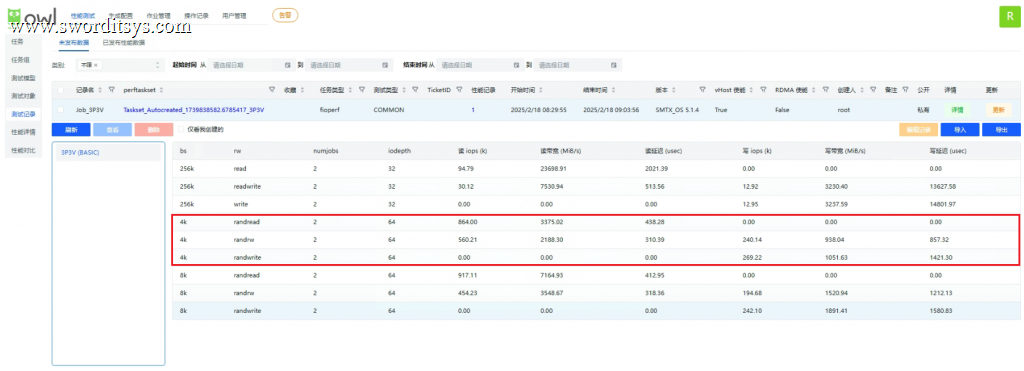This screenshot has width=1024, height=371.
Task: Open the 类别 category dropdown
Action: (119, 65)
